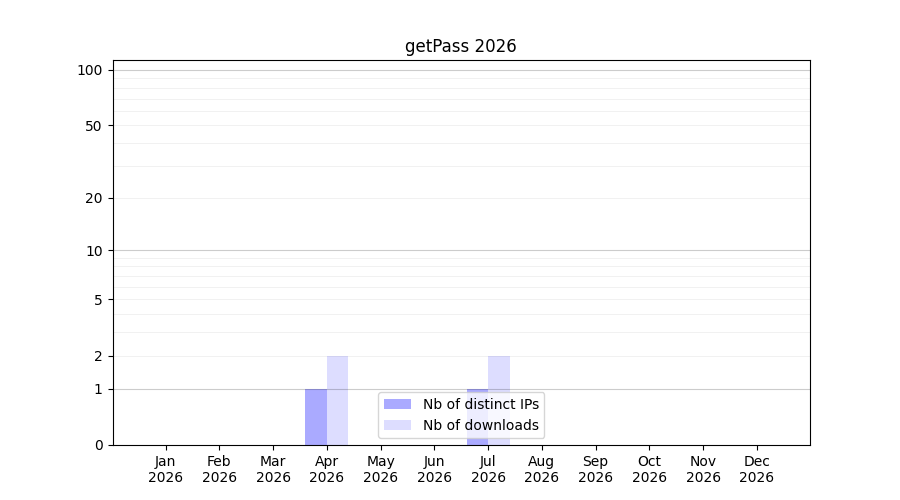Click the Aug 2026 axis label

pos(541,469)
